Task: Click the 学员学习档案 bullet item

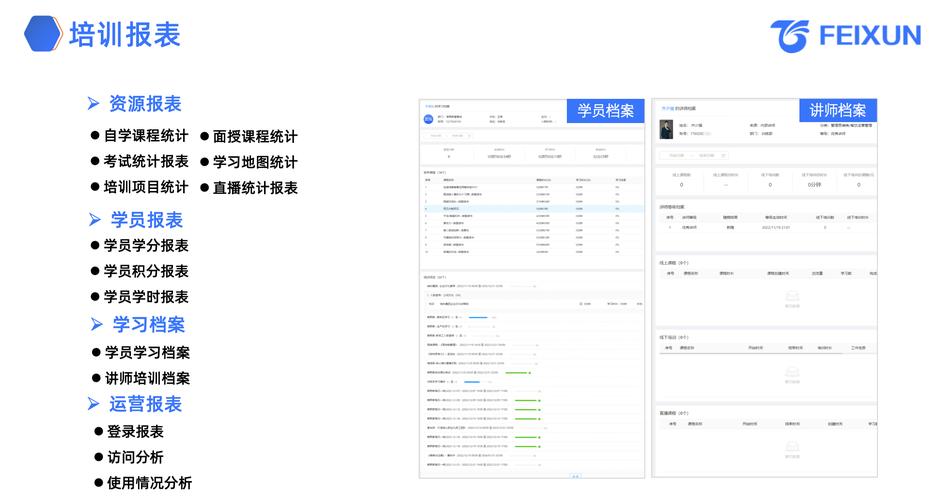Action: [141, 352]
